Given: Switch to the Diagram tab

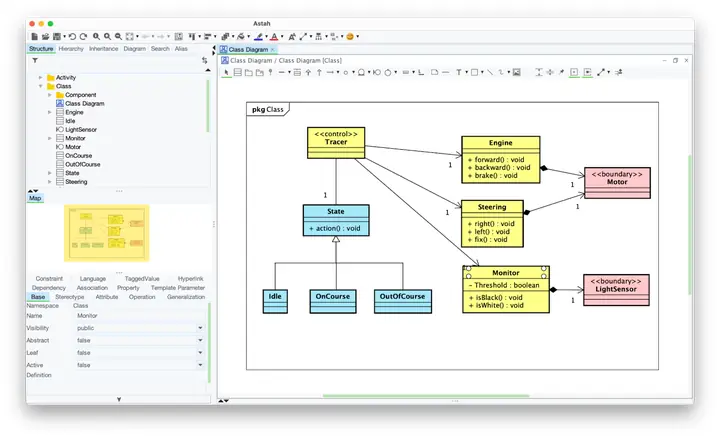Looking at the screenshot, I should click(135, 49).
